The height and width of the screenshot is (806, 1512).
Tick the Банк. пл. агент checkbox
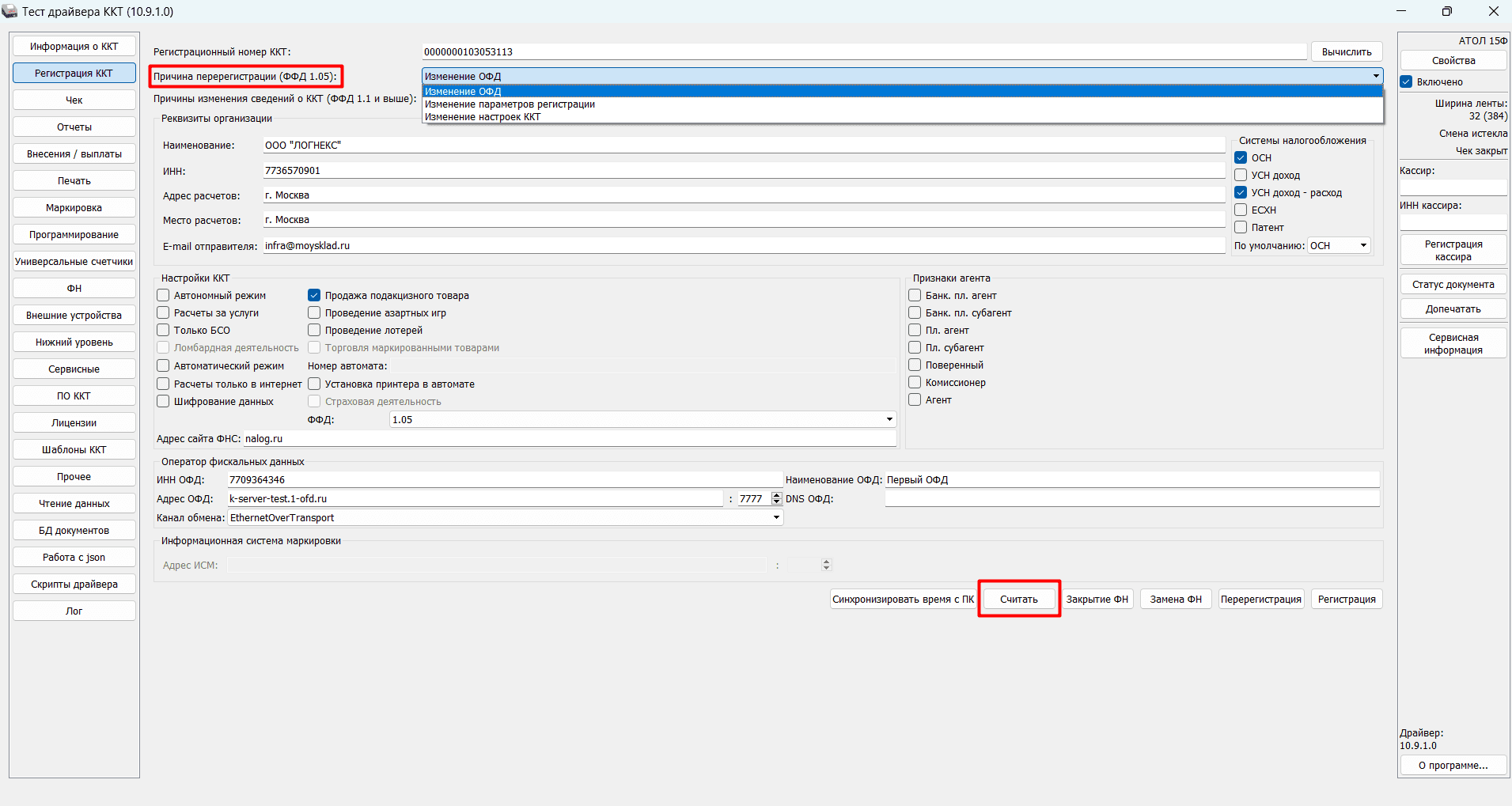point(915,295)
